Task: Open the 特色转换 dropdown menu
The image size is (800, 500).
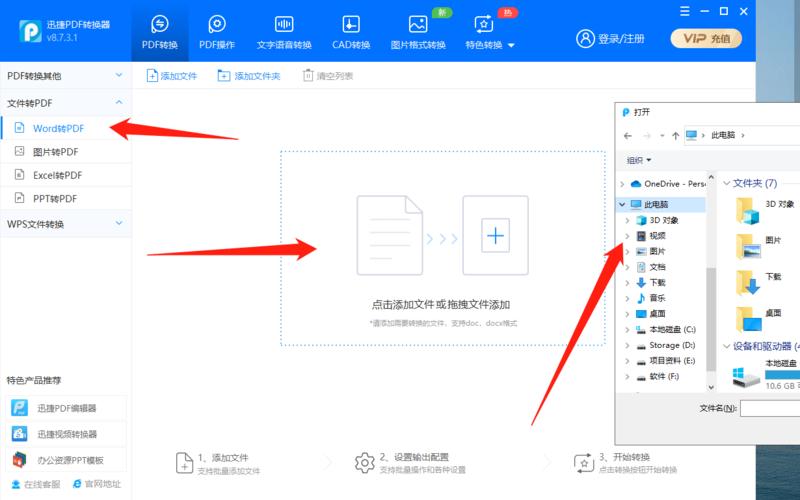Action: pyautogui.click(x=489, y=32)
